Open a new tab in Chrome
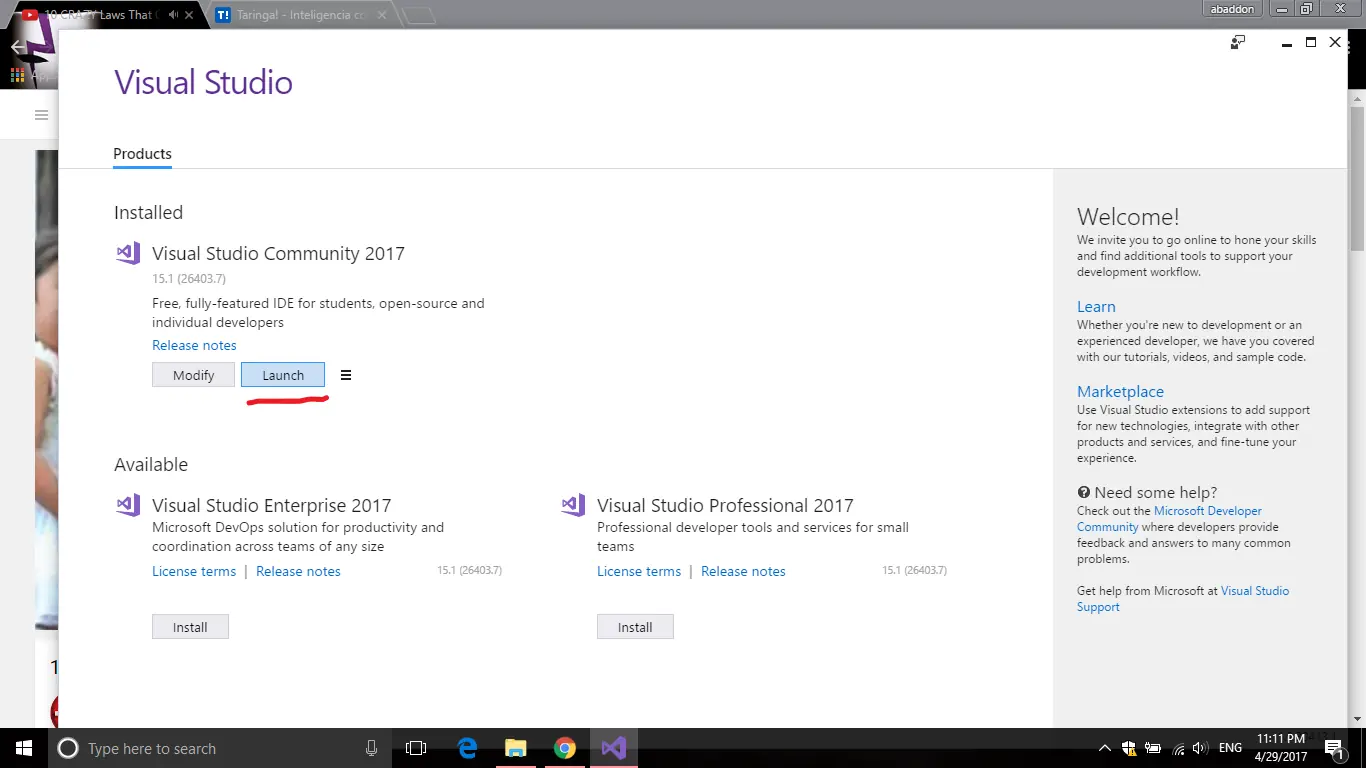 [x=421, y=15]
